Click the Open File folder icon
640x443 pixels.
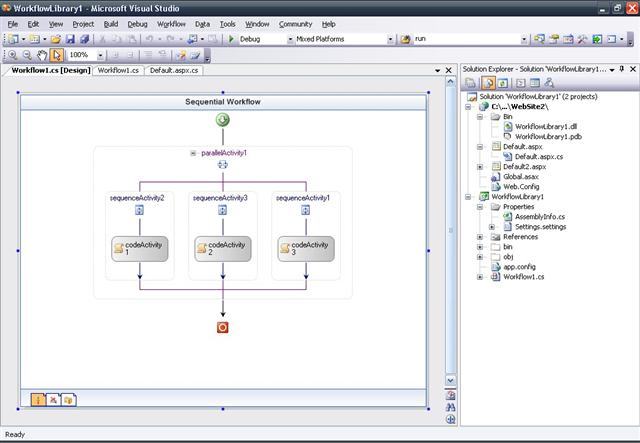[56, 39]
